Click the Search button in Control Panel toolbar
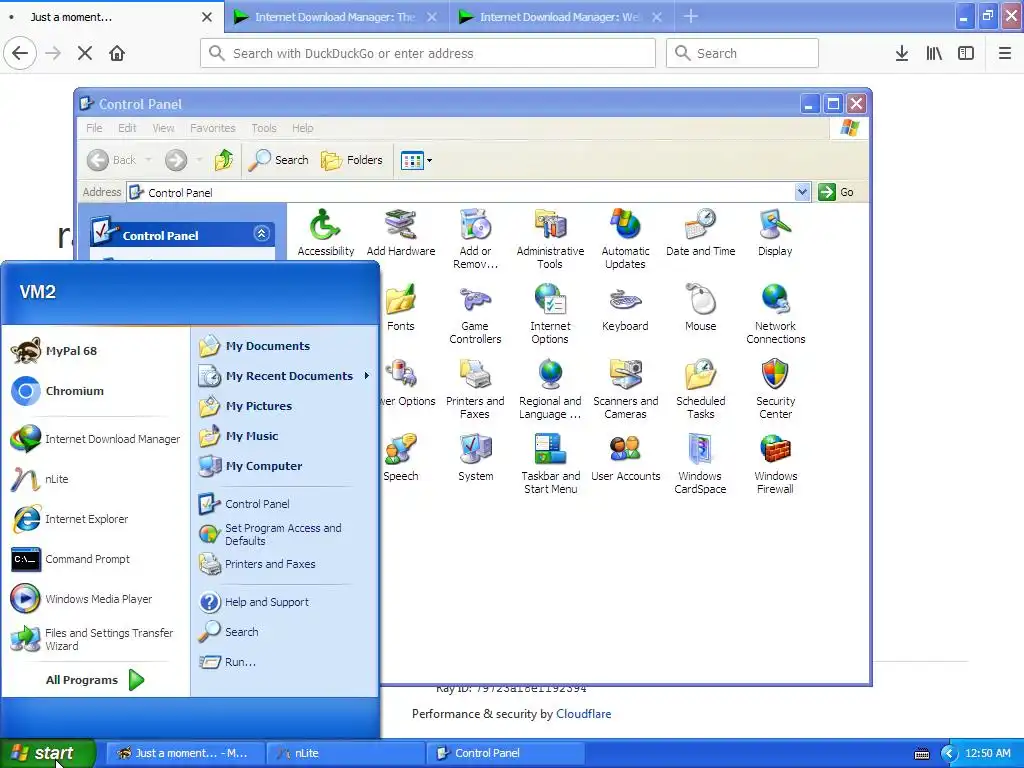The image size is (1024, 768). click(278, 160)
